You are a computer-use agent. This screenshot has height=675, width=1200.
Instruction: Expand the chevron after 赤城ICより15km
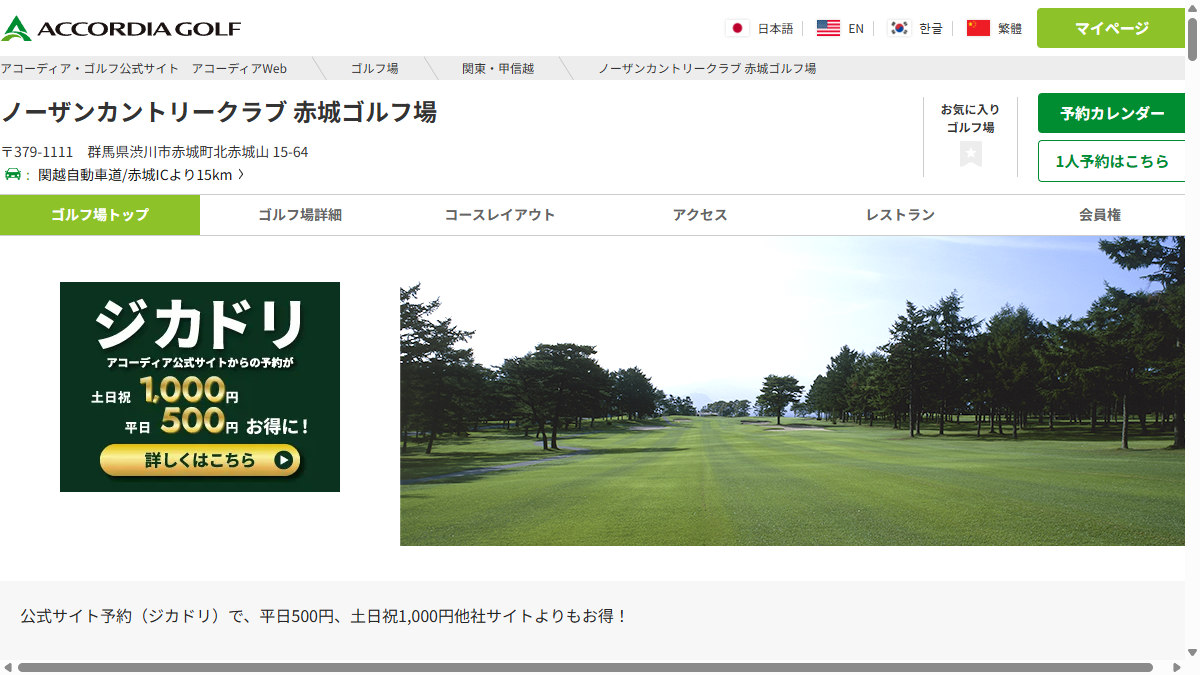coord(241,175)
